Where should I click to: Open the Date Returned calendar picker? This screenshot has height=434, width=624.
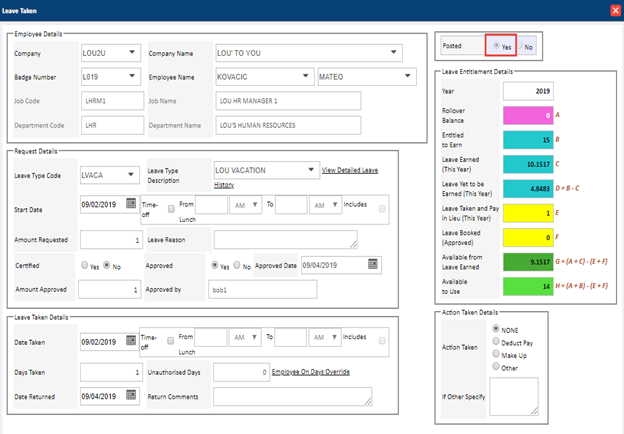131,396
